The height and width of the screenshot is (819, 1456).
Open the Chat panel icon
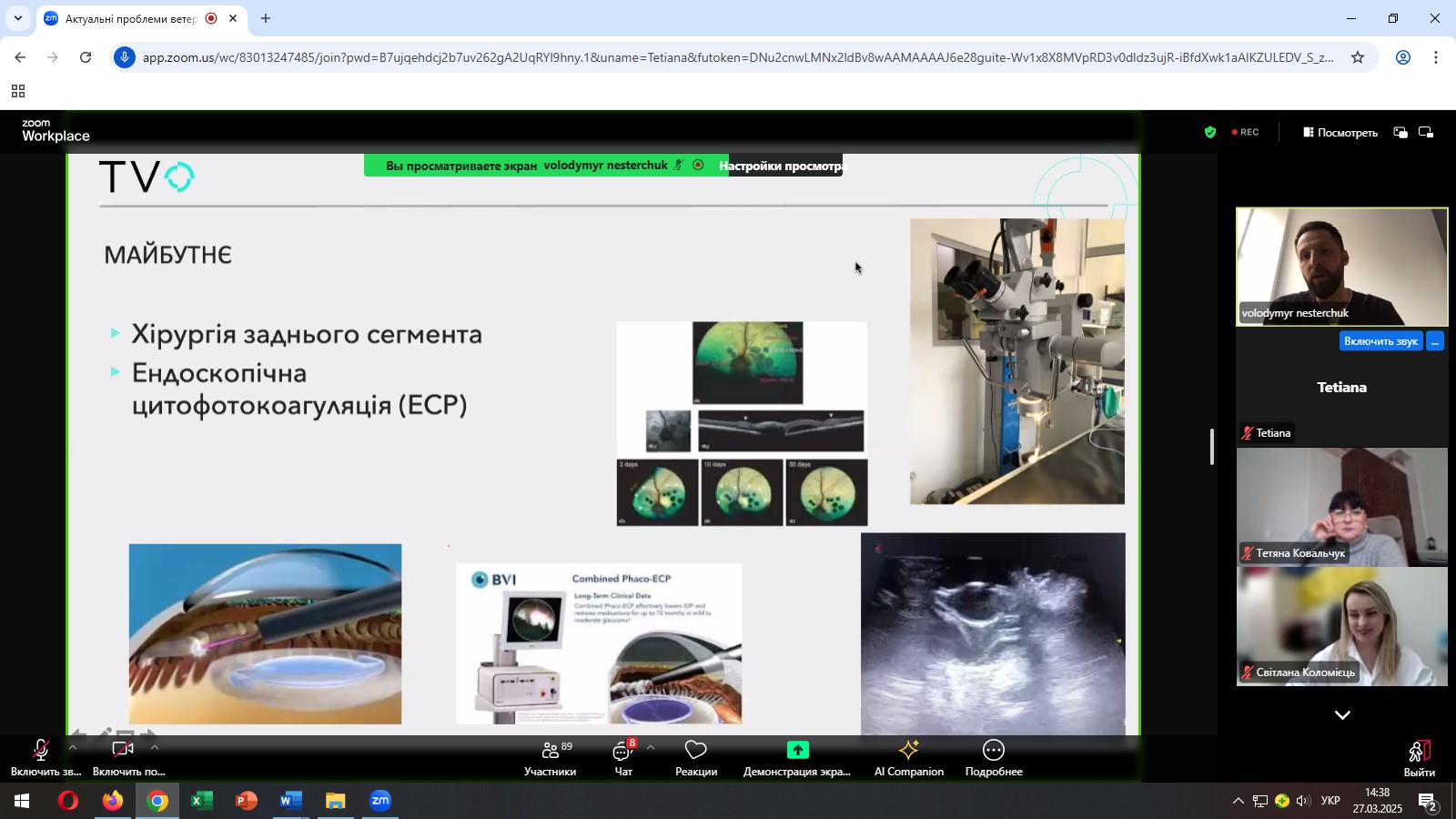tap(622, 757)
